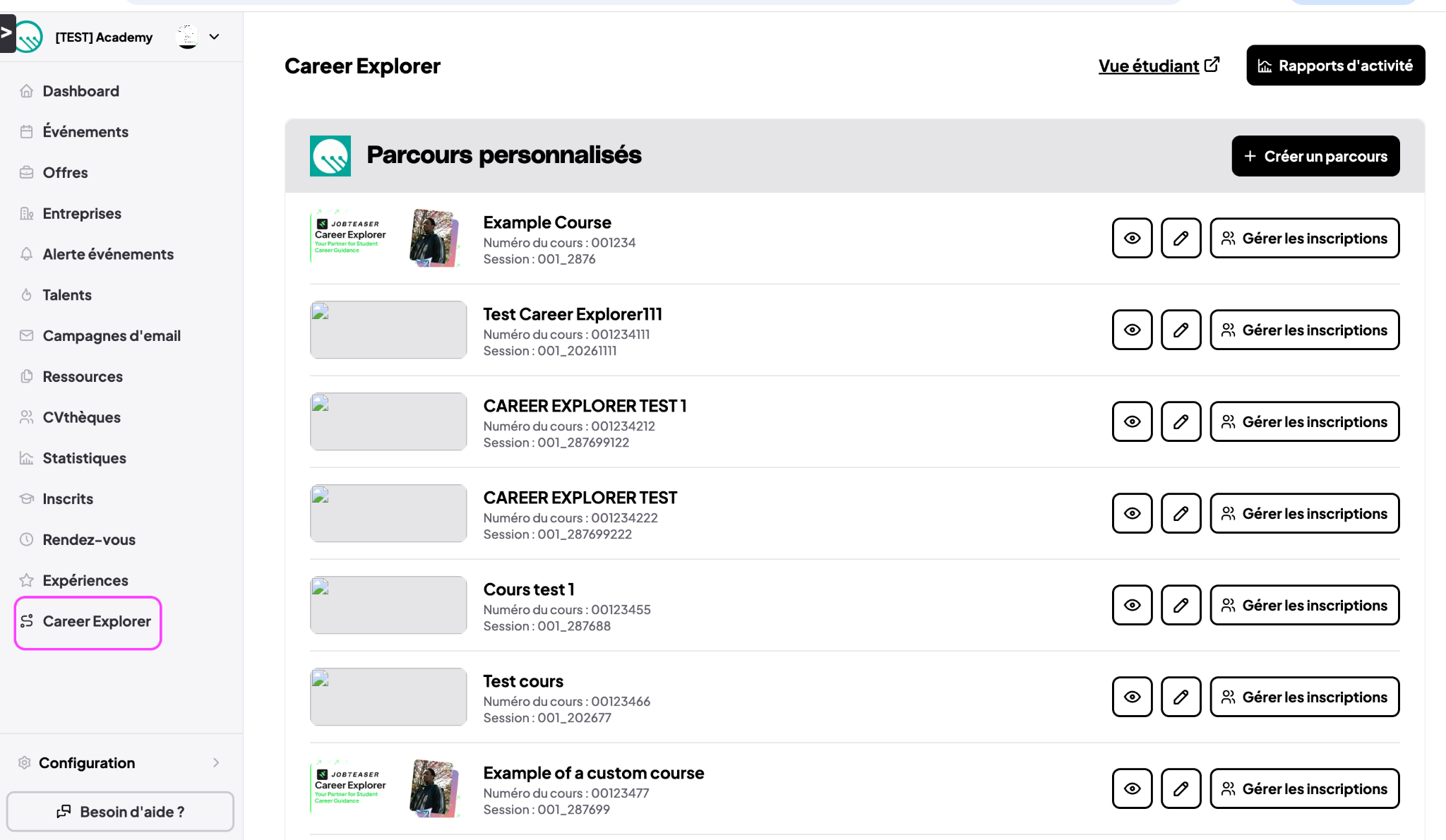Screen dimensions: 1446x840
Task: Click the Example Course thumbnail image
Action: tap(388, 238)
